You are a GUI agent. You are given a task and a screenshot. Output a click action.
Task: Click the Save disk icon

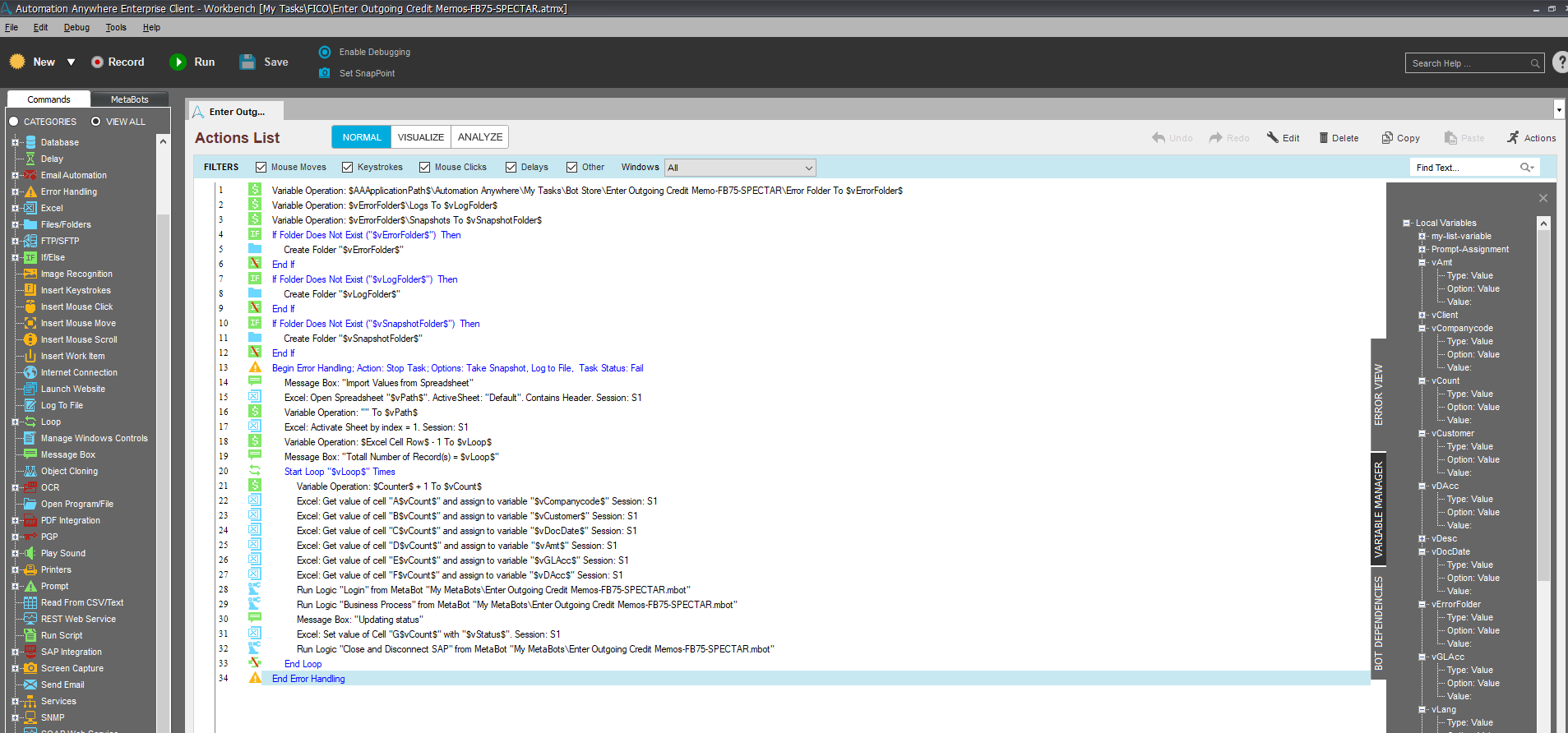[247, 62]
